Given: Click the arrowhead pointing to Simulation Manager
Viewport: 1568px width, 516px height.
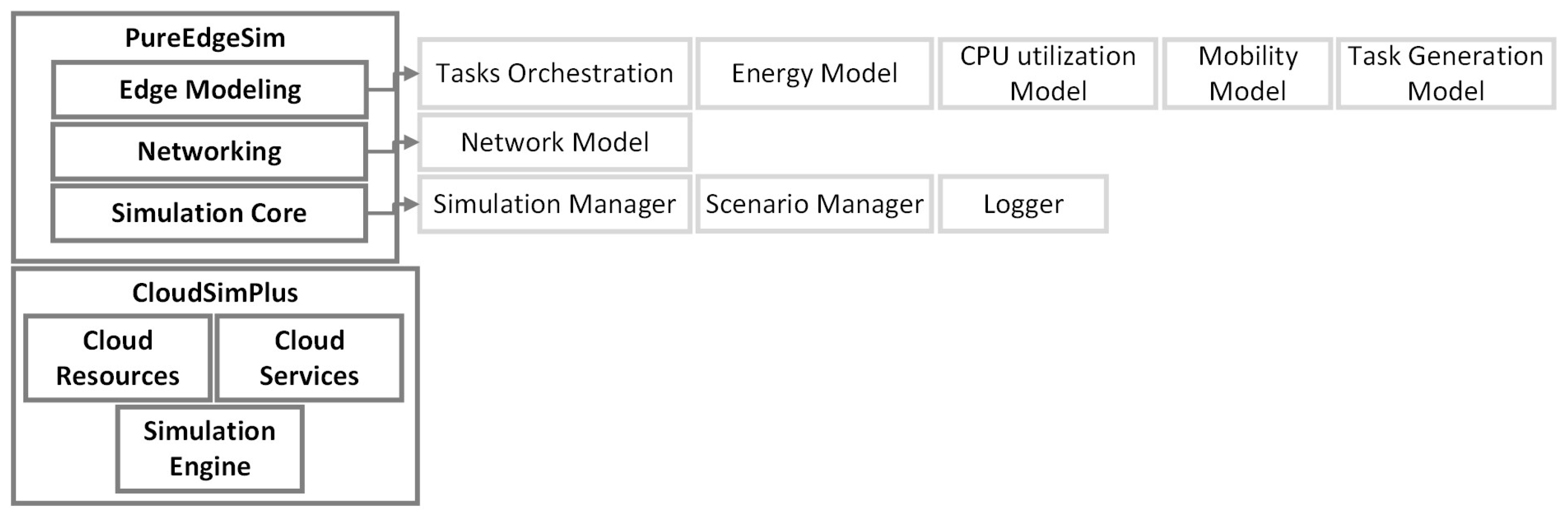Looking at the screenshot, I should pos(411,204).
